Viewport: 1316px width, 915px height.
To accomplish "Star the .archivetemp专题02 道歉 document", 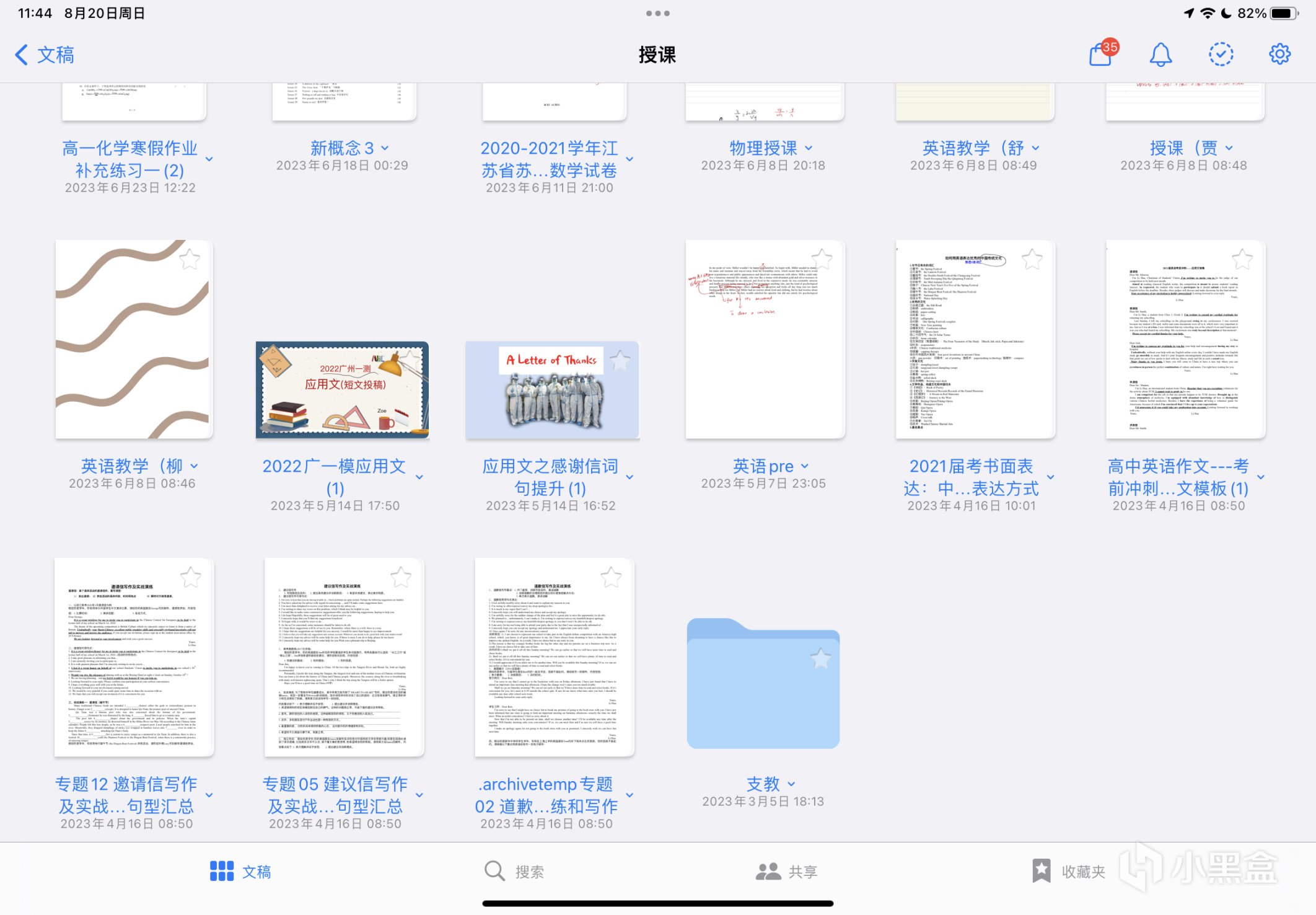I will point(611,577).
